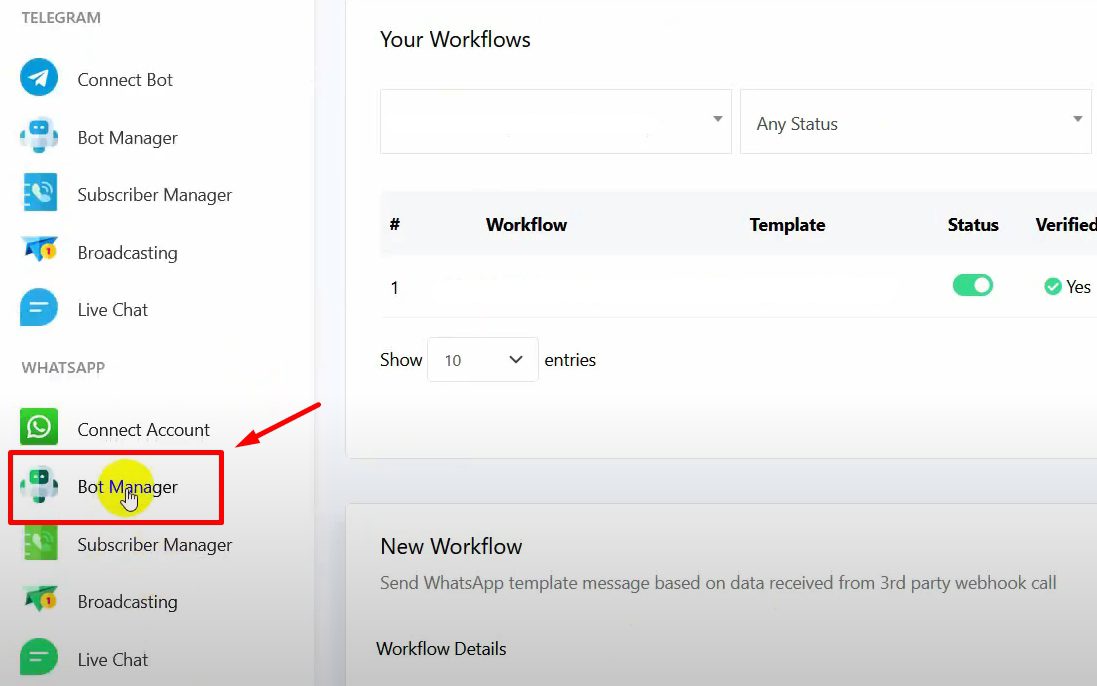Image resolution: width=1097 pixels, height=686 pixels.
Task: Open Telegram Bot Manager robot icon
Action: 39,137
